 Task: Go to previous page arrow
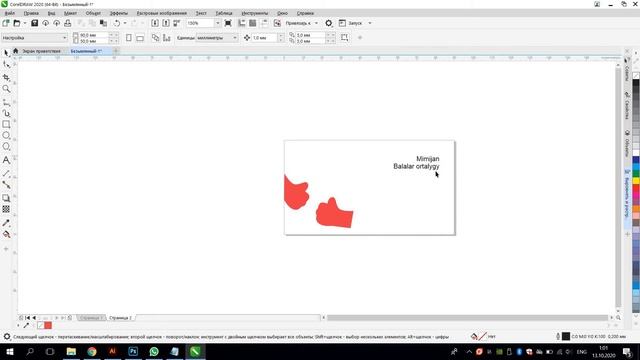pos(34,318)
